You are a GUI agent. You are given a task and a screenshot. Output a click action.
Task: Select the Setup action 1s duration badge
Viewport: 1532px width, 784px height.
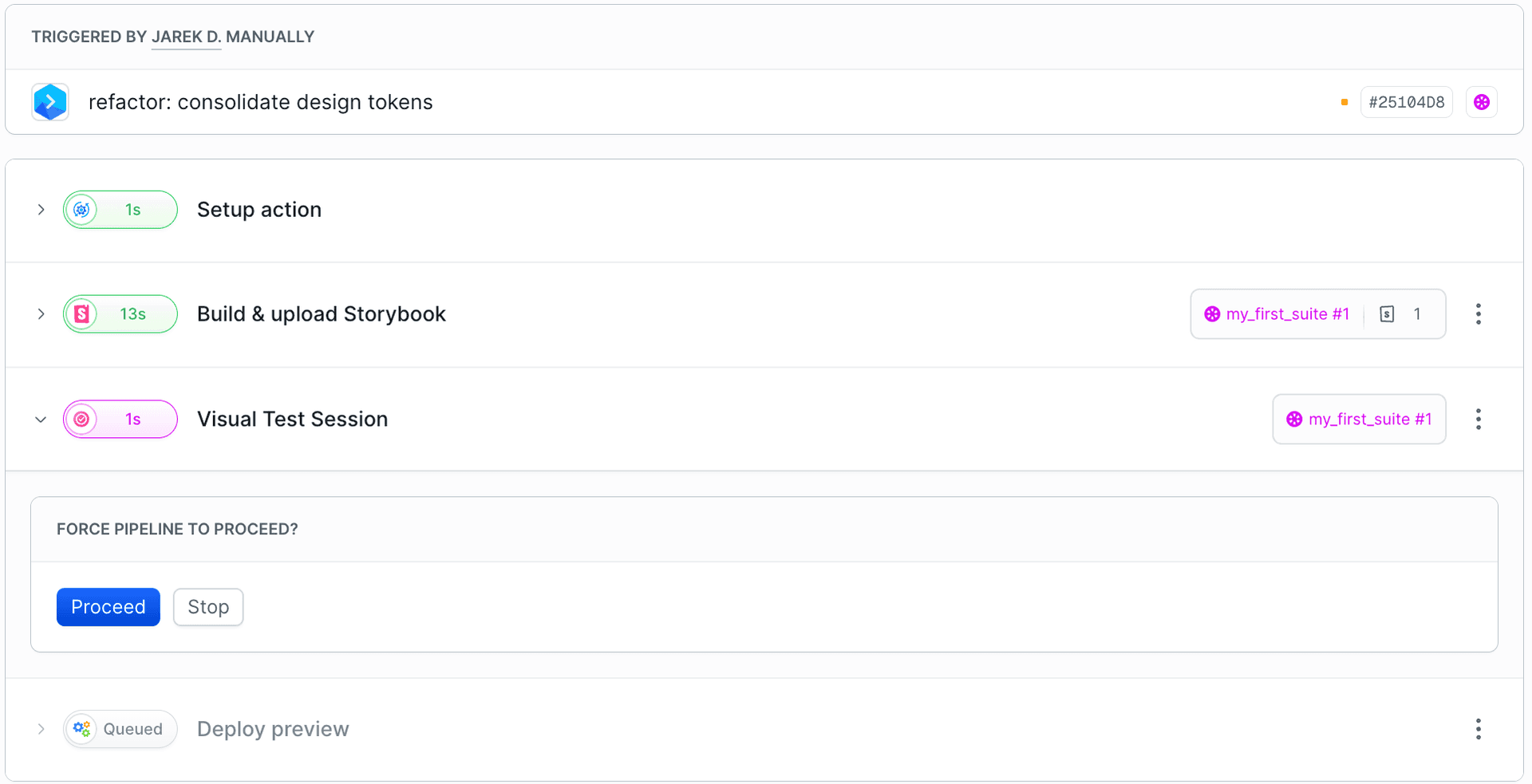(x=120, y=210)
